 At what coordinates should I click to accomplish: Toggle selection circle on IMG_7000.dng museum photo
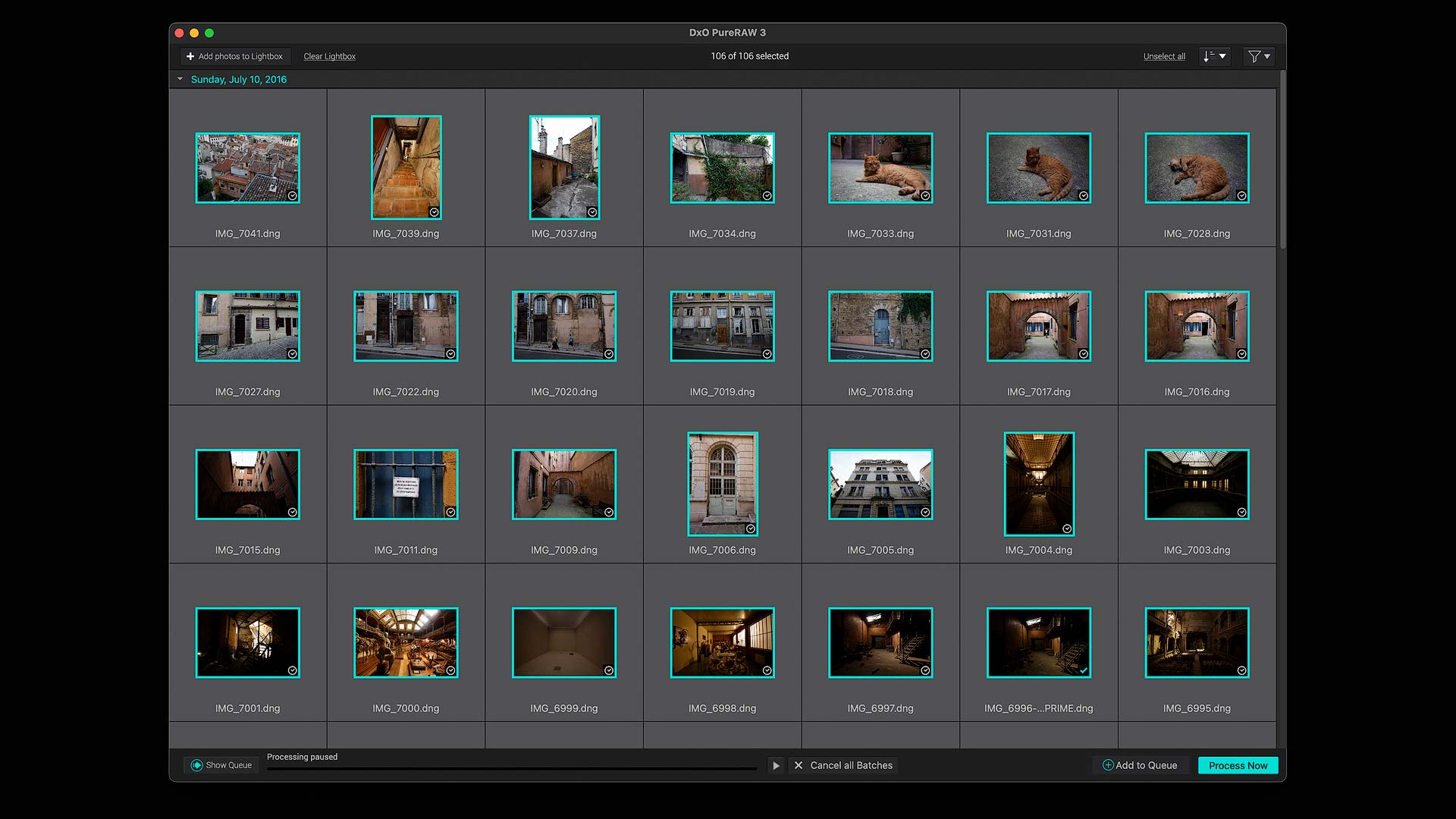[x=450, y=670]
